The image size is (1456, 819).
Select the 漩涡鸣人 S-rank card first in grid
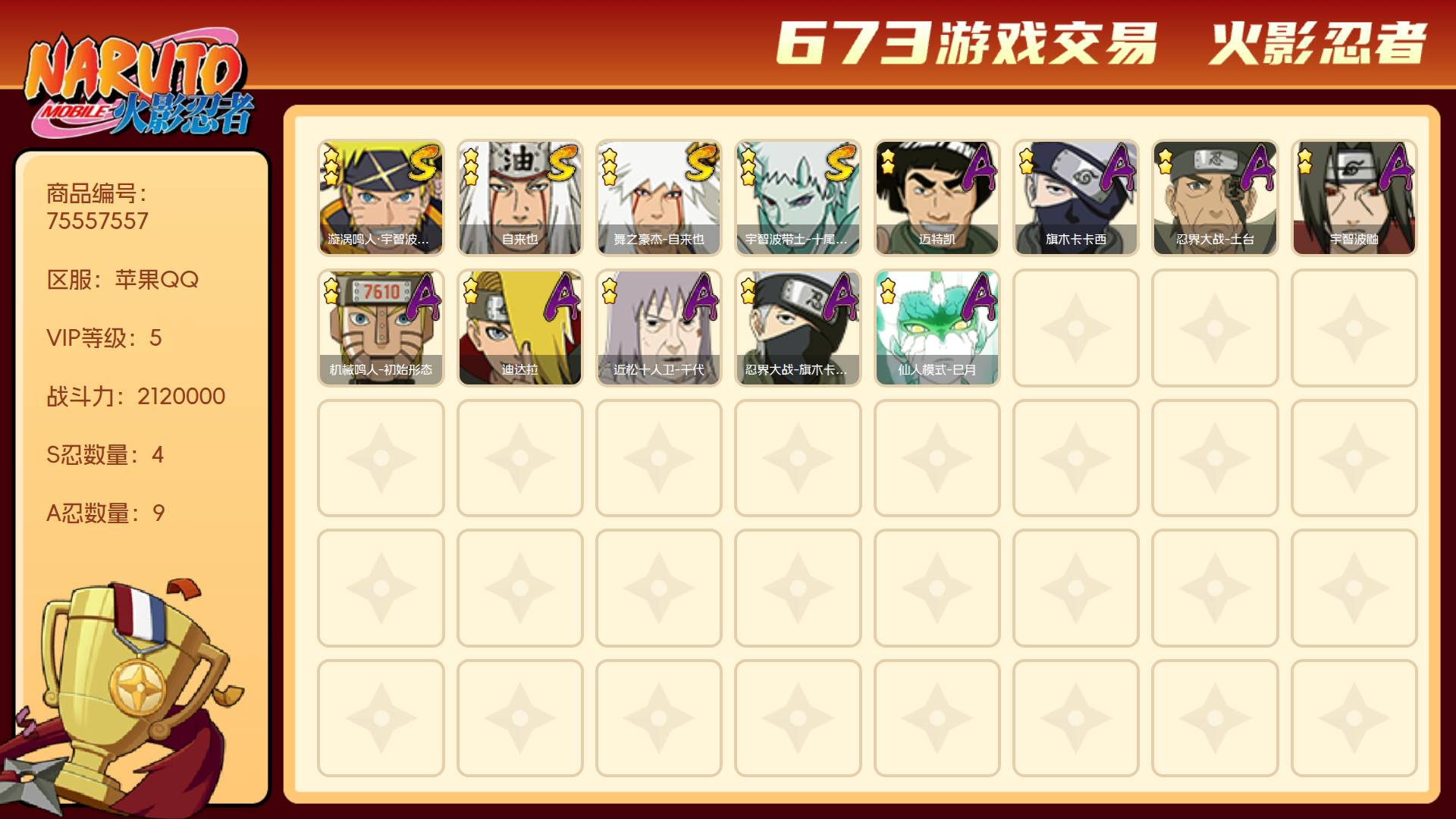point(381,197)
